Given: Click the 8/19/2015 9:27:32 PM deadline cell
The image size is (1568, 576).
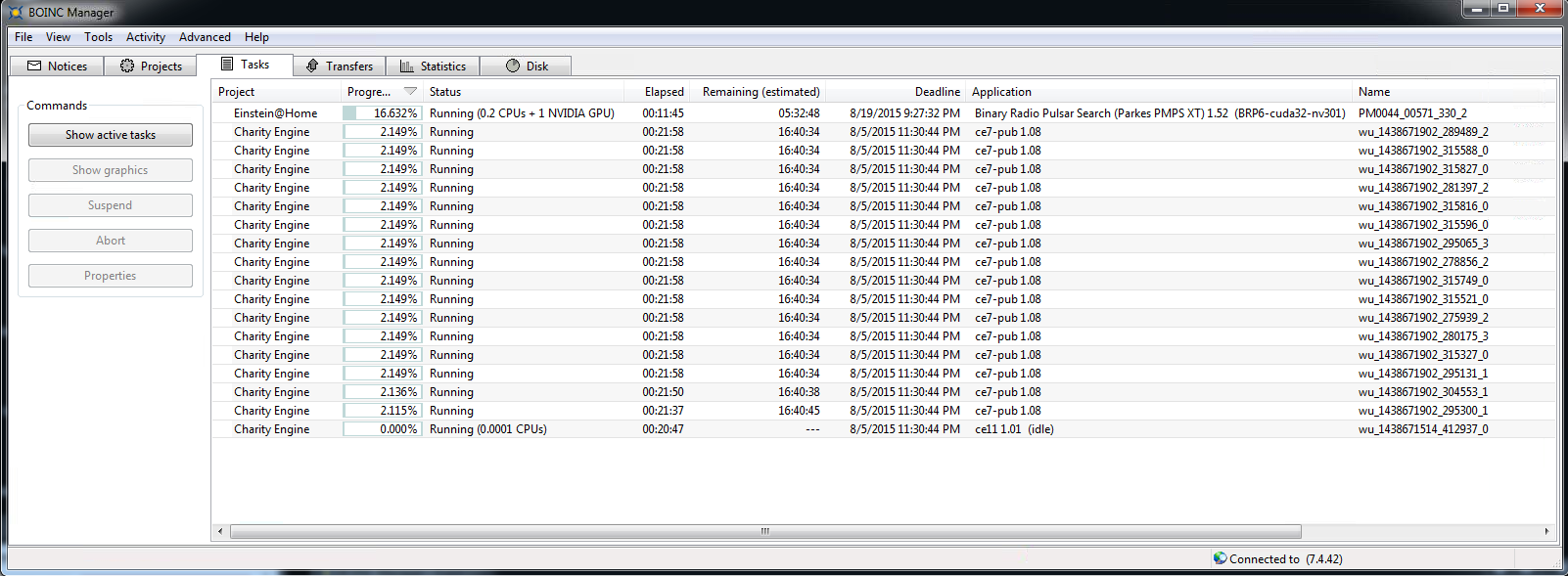Looking at the screenshot, I should pyautogui.click(x=905, y=113).
